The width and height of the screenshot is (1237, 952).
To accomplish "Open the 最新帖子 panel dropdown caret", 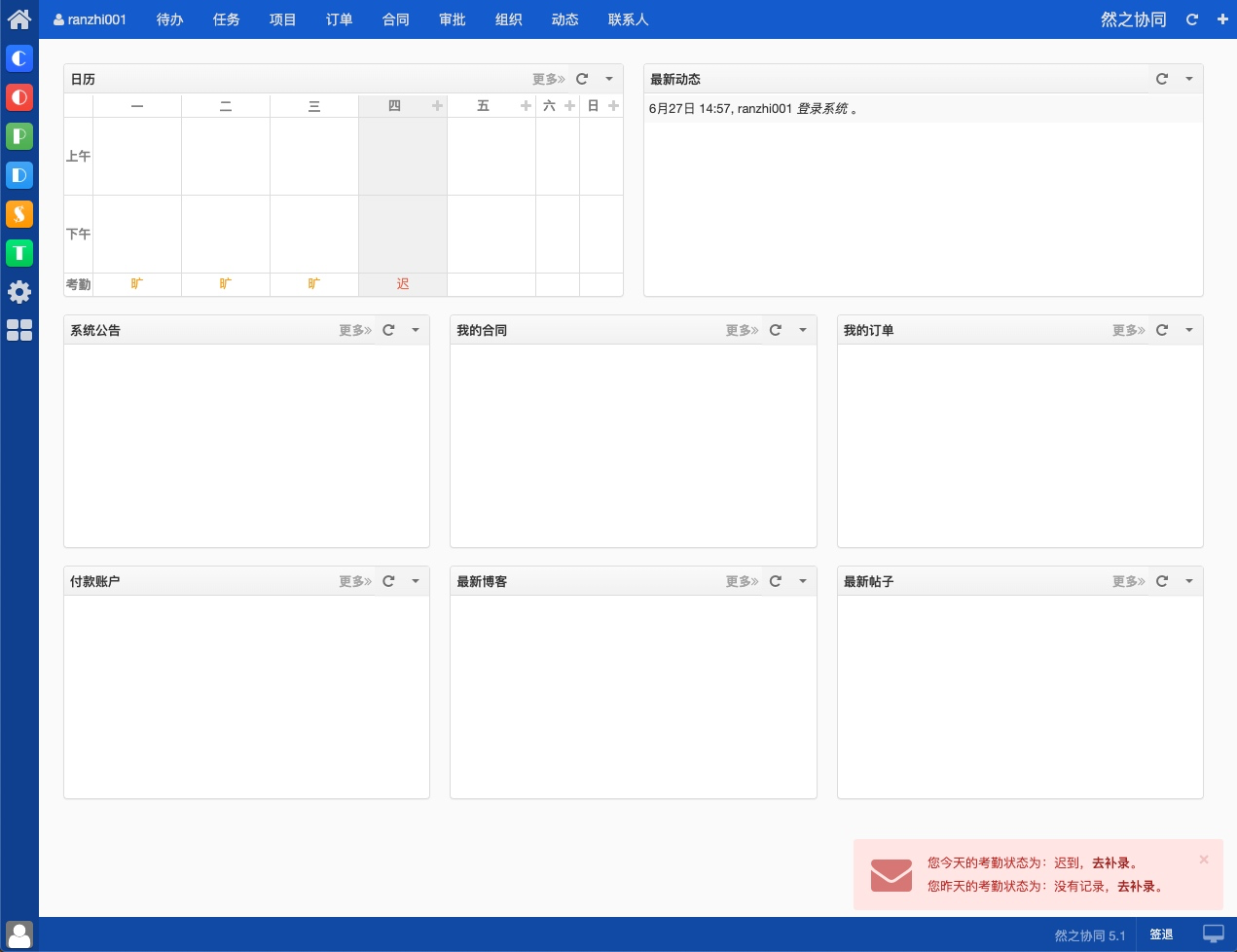I will coord(1189,581).
